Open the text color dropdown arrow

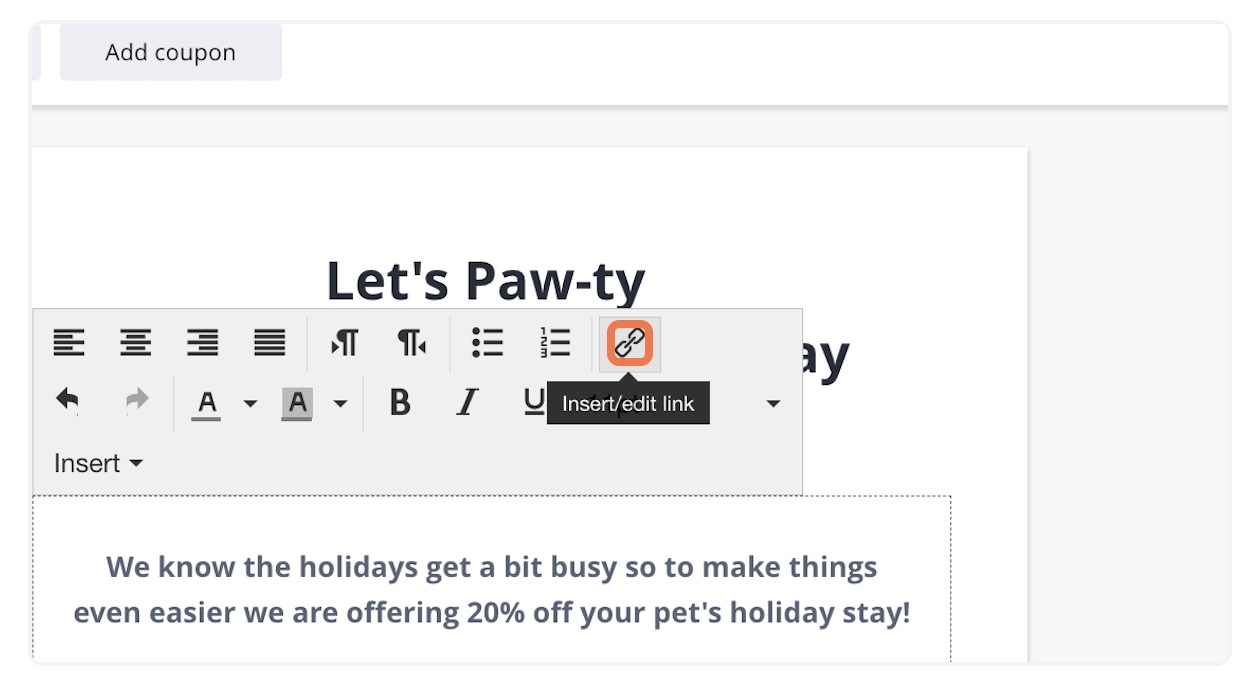[x=250, y=404]
